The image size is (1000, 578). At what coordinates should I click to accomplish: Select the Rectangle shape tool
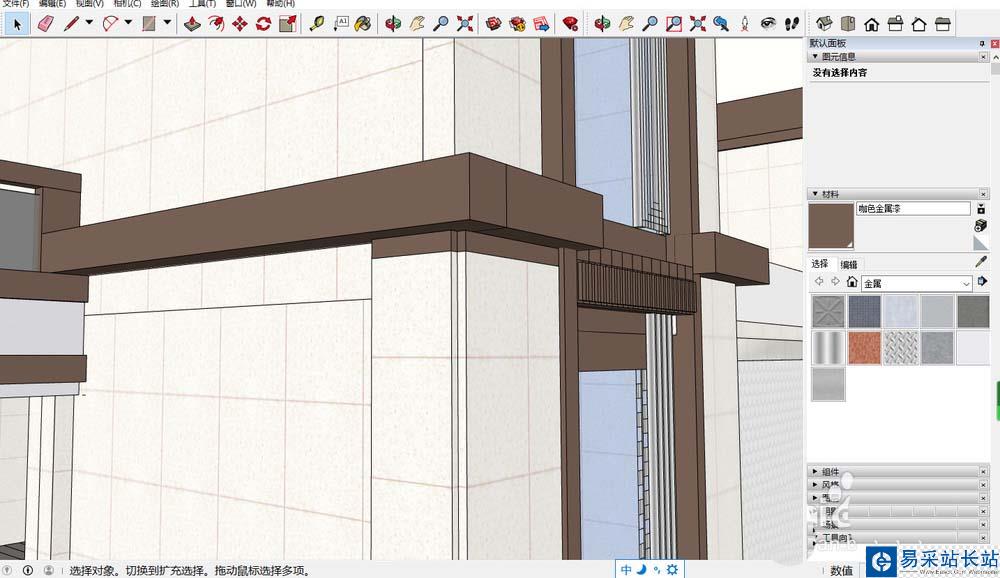tap(149, 24)
